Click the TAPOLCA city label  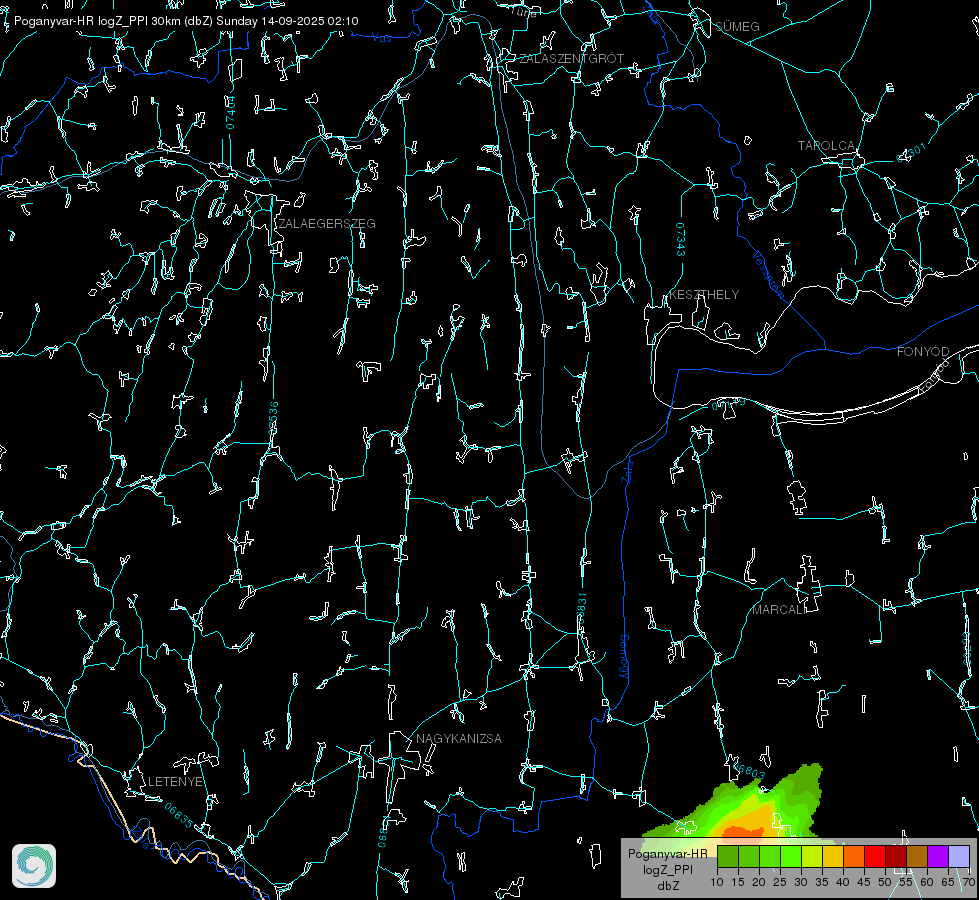pyautogui.click(x=826, y=146)
